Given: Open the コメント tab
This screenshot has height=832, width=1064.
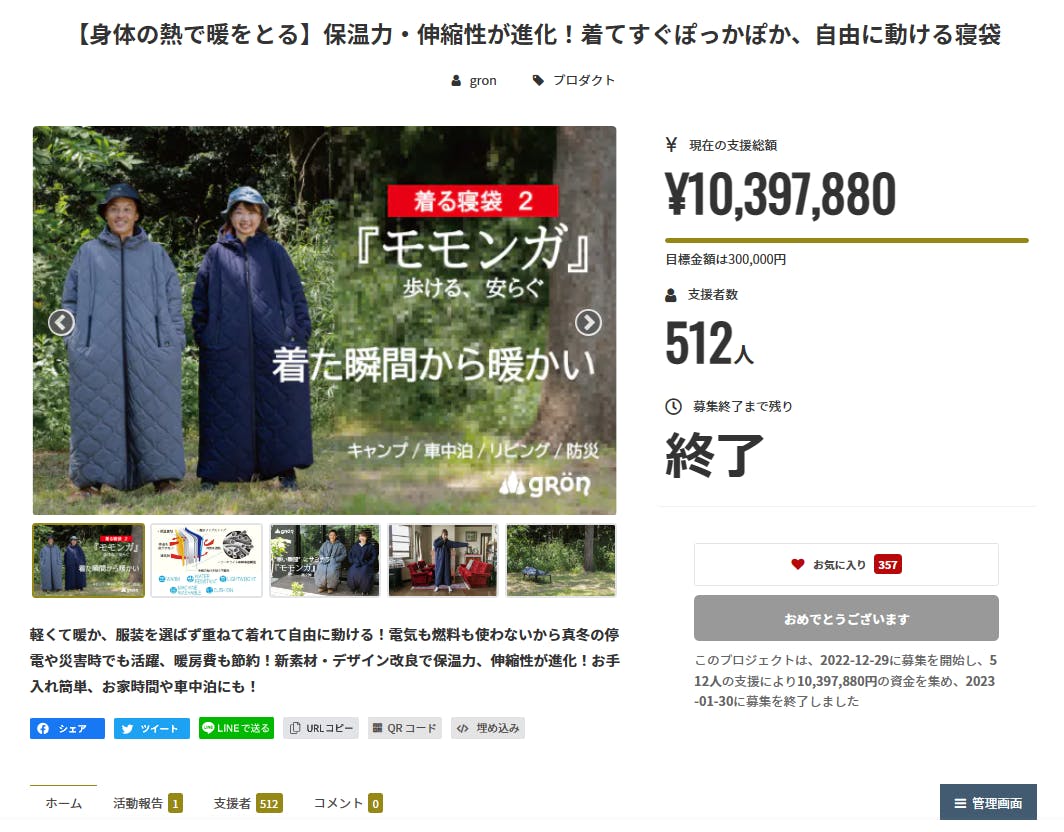Looking at the screenshot, I should pyautogui.click(x=348, y=803).
